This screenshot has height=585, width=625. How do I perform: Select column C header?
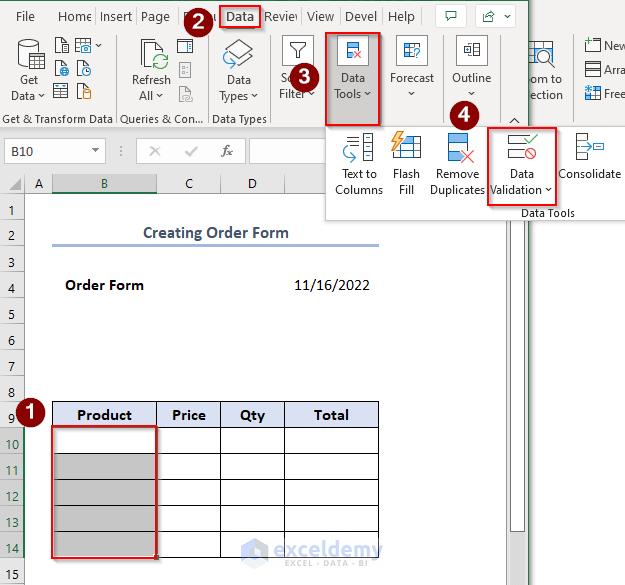coord(189,184)
